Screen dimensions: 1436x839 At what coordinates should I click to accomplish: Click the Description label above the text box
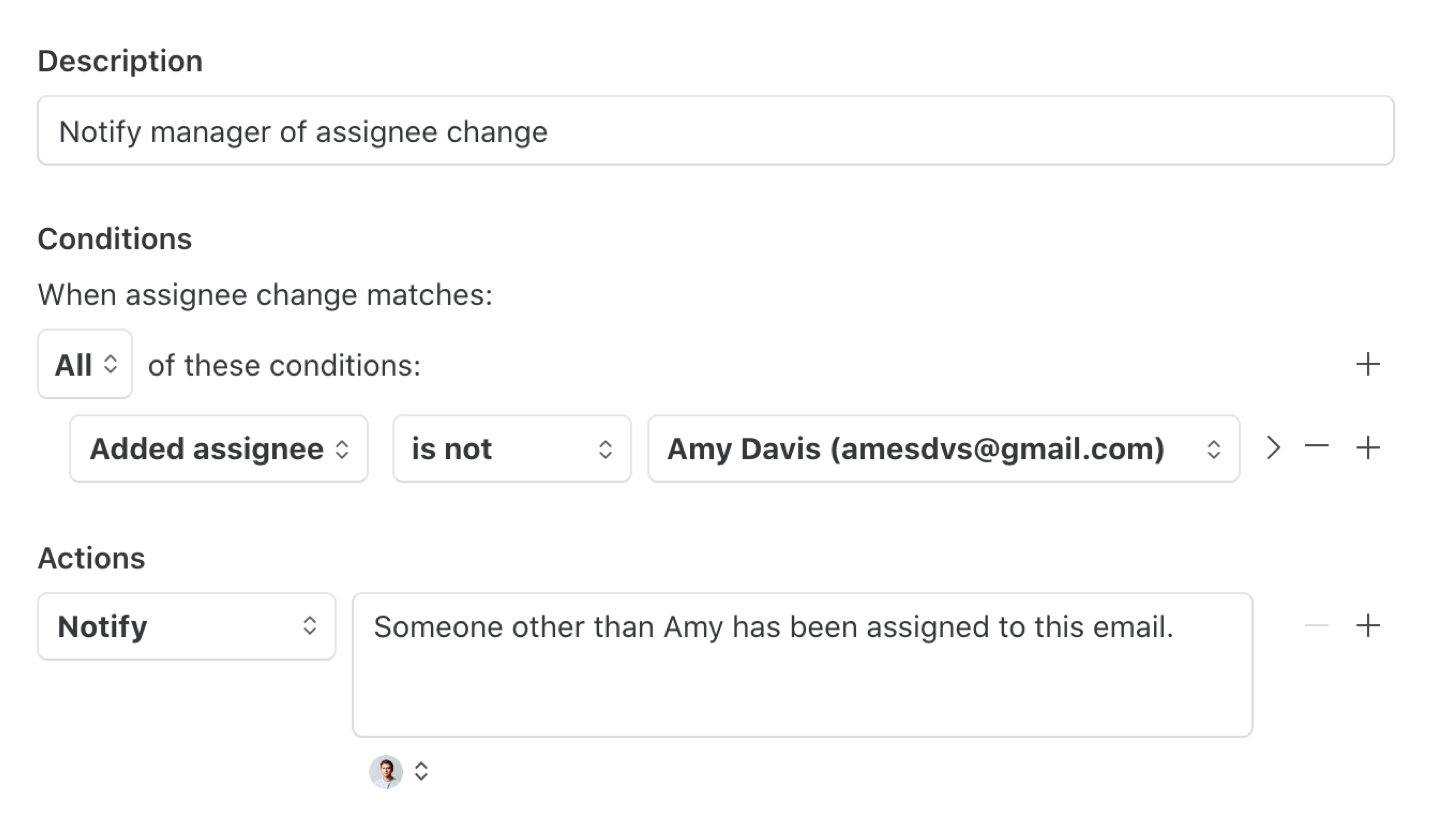(x=120, y=60)
